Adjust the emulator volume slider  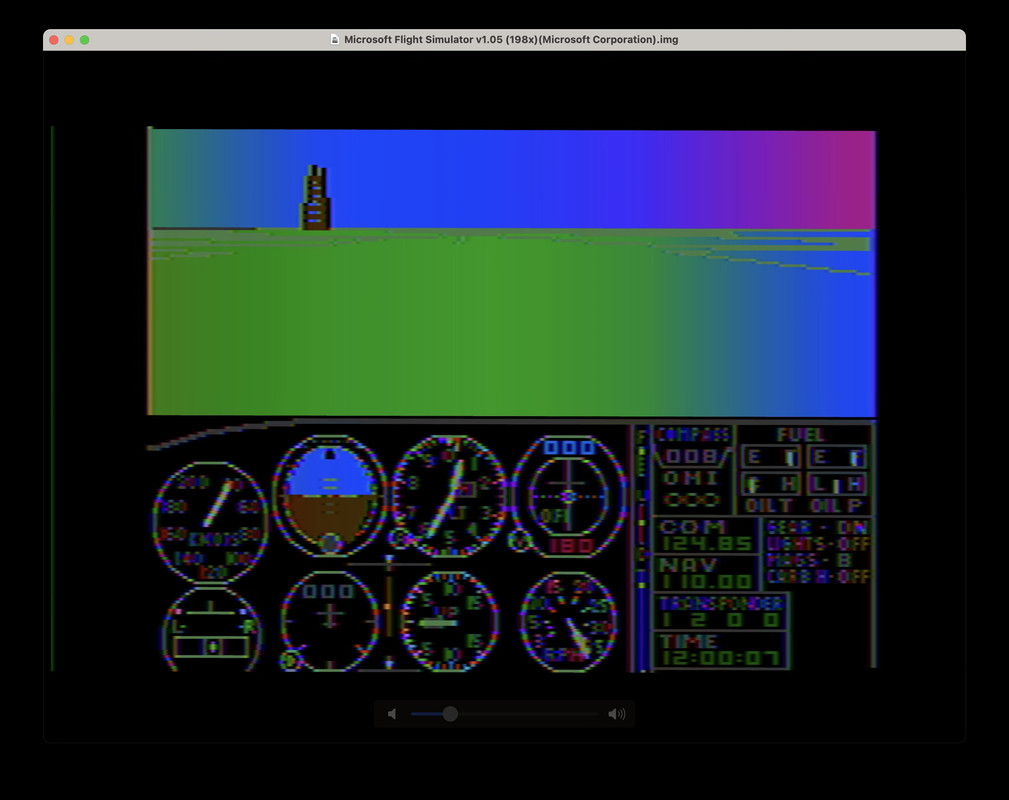(x=504, y=714)
